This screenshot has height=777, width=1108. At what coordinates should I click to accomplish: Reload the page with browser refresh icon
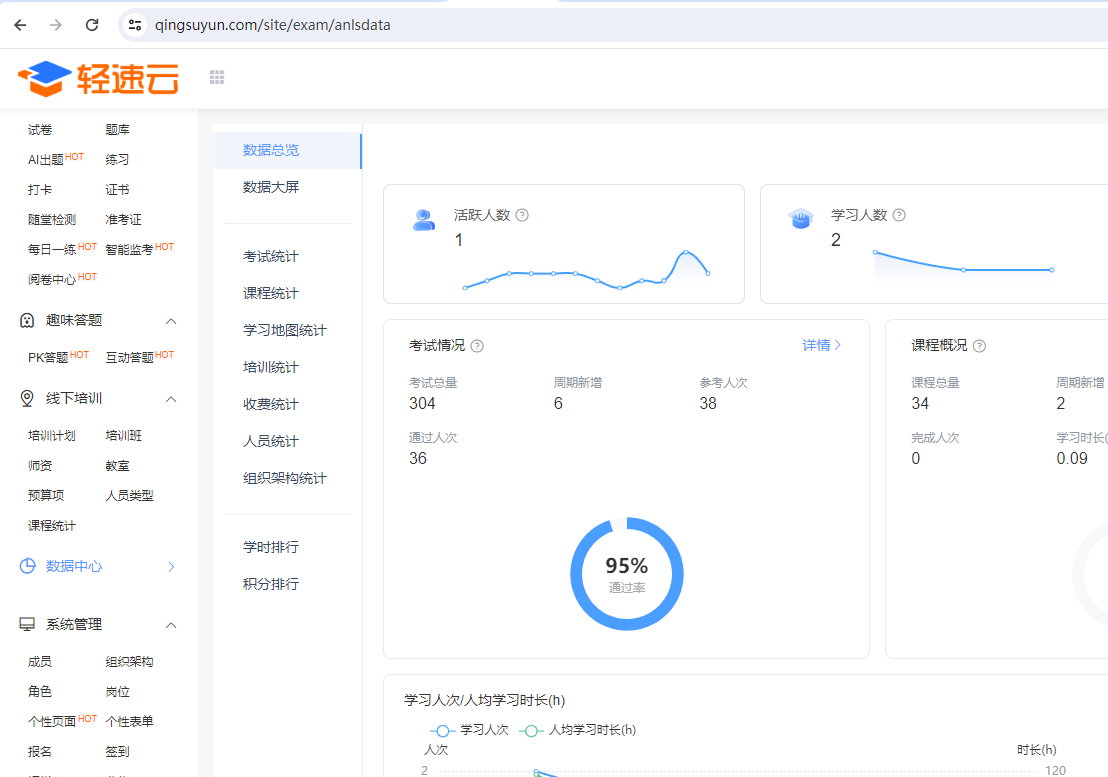(92, 25)
